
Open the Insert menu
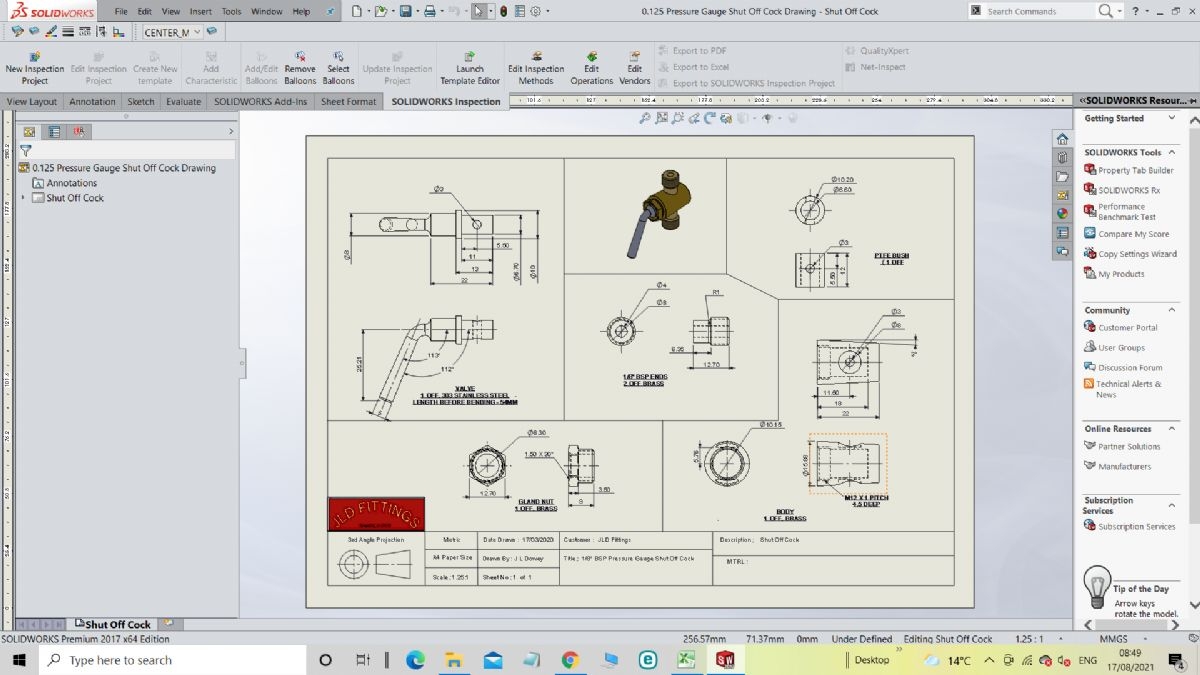(201, 11)
